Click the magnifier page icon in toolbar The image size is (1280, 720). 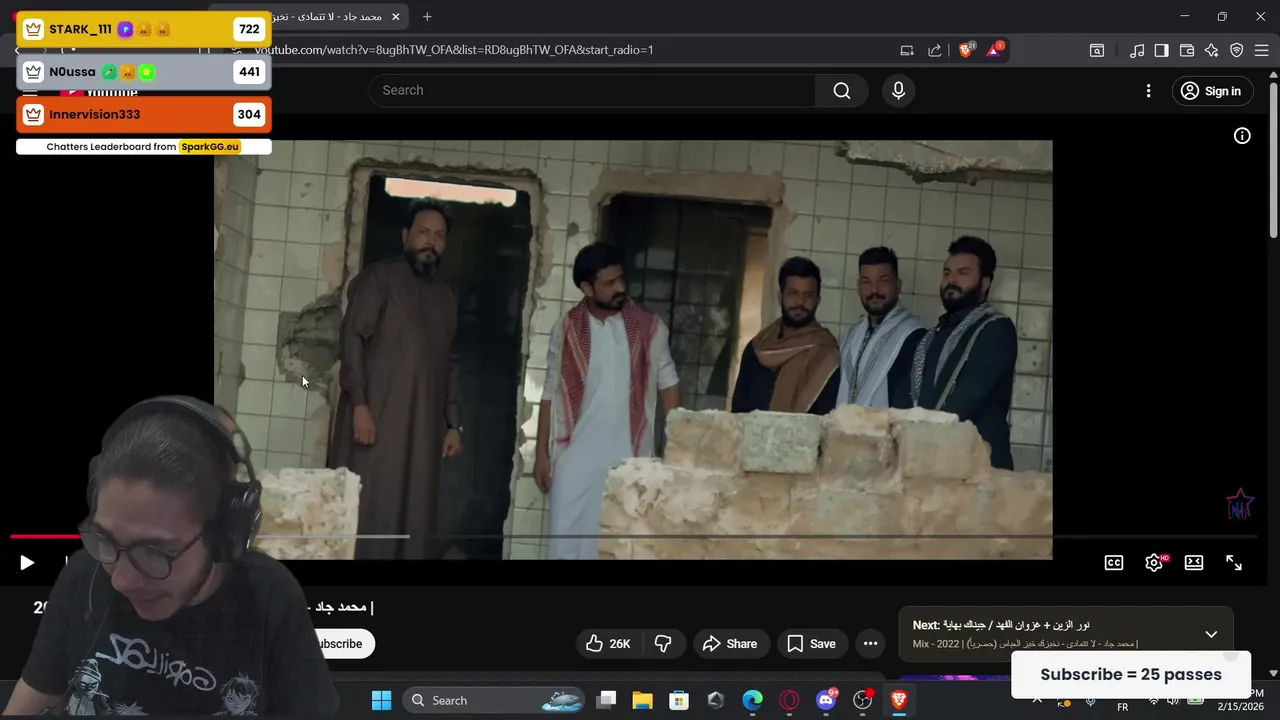1097,50
